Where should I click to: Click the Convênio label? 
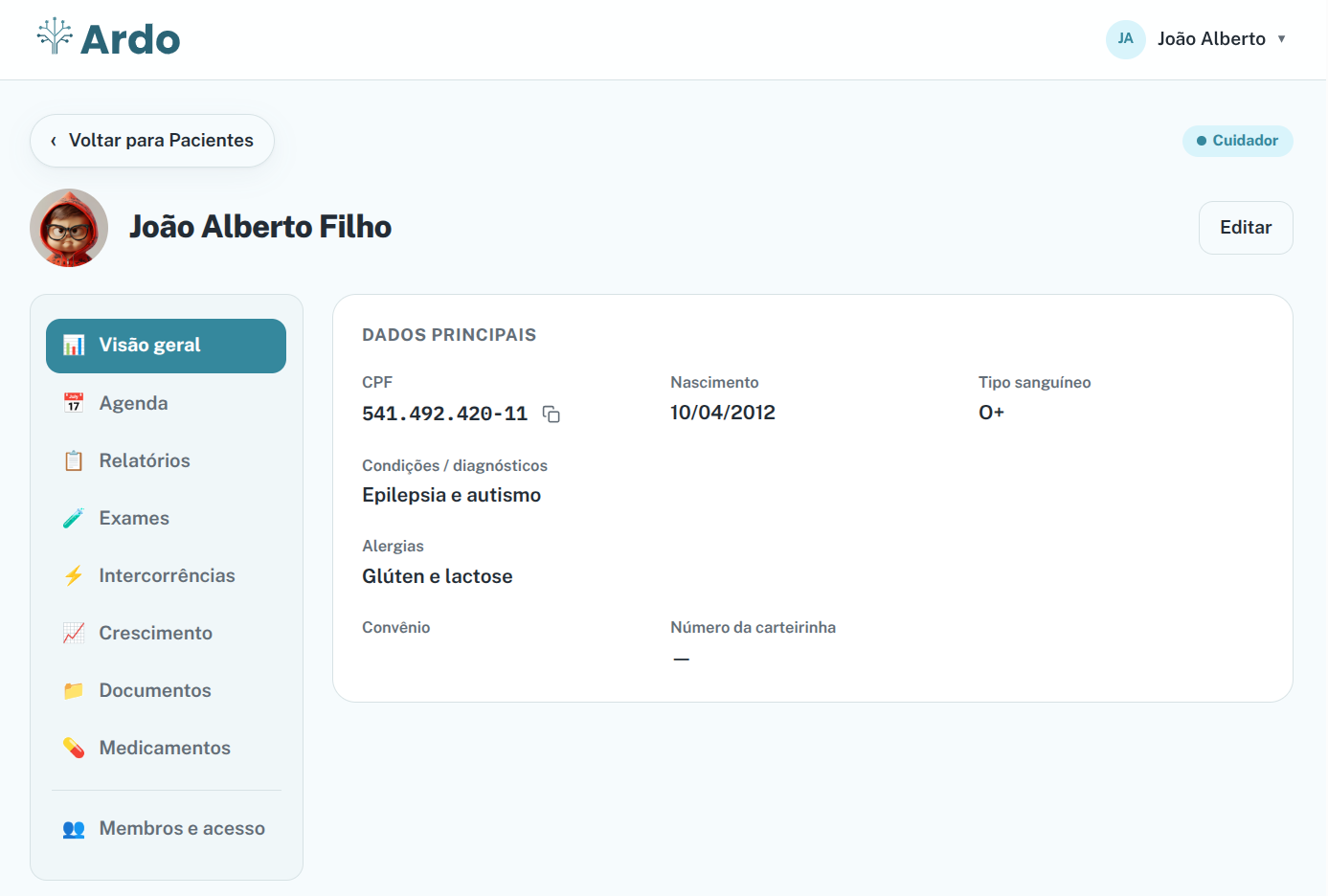coord(396,627)
